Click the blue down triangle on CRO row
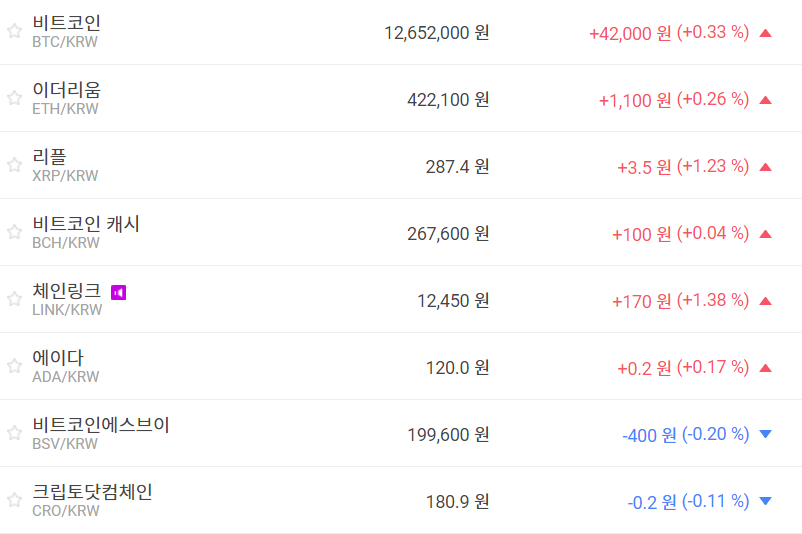Viewport: 802px width, 534px height. coord(766,501)
